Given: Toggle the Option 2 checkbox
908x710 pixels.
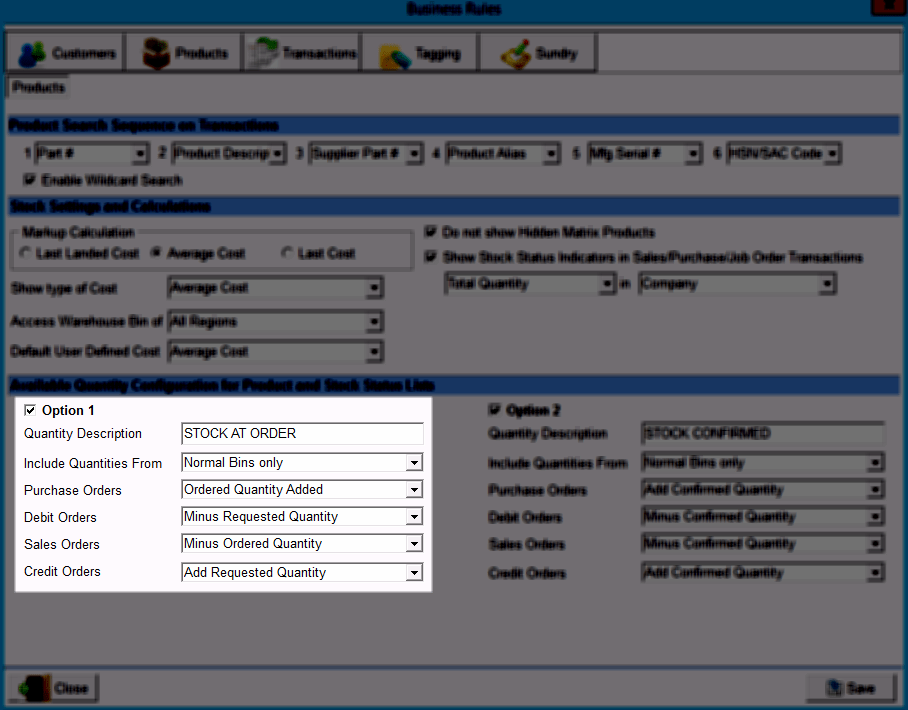Looking at the screenshot, I should click(494, 410).
